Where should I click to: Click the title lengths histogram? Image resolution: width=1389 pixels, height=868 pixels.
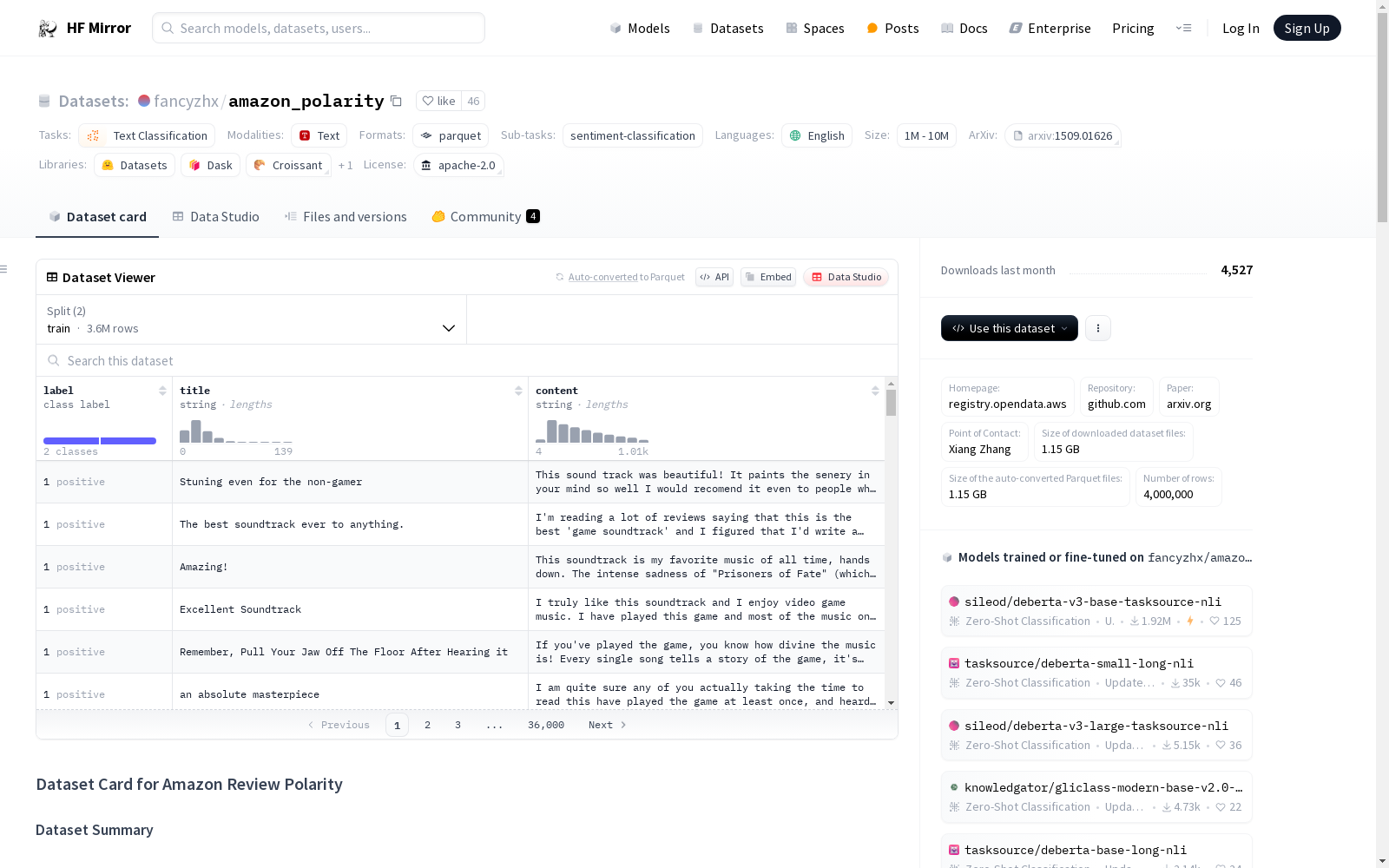(236, 431)
